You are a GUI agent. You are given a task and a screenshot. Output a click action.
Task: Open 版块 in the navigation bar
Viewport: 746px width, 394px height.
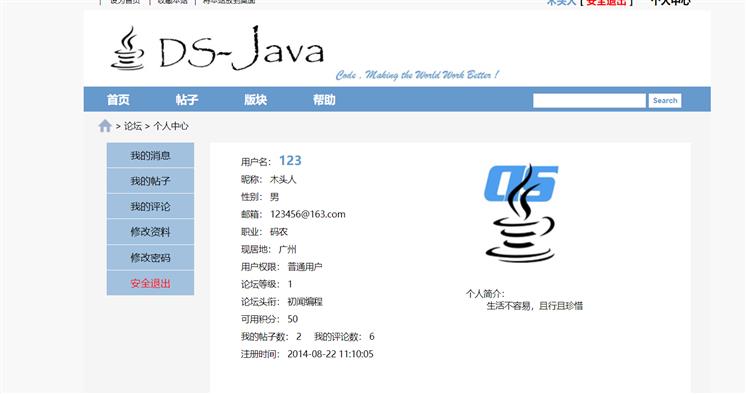coord(255,99)
